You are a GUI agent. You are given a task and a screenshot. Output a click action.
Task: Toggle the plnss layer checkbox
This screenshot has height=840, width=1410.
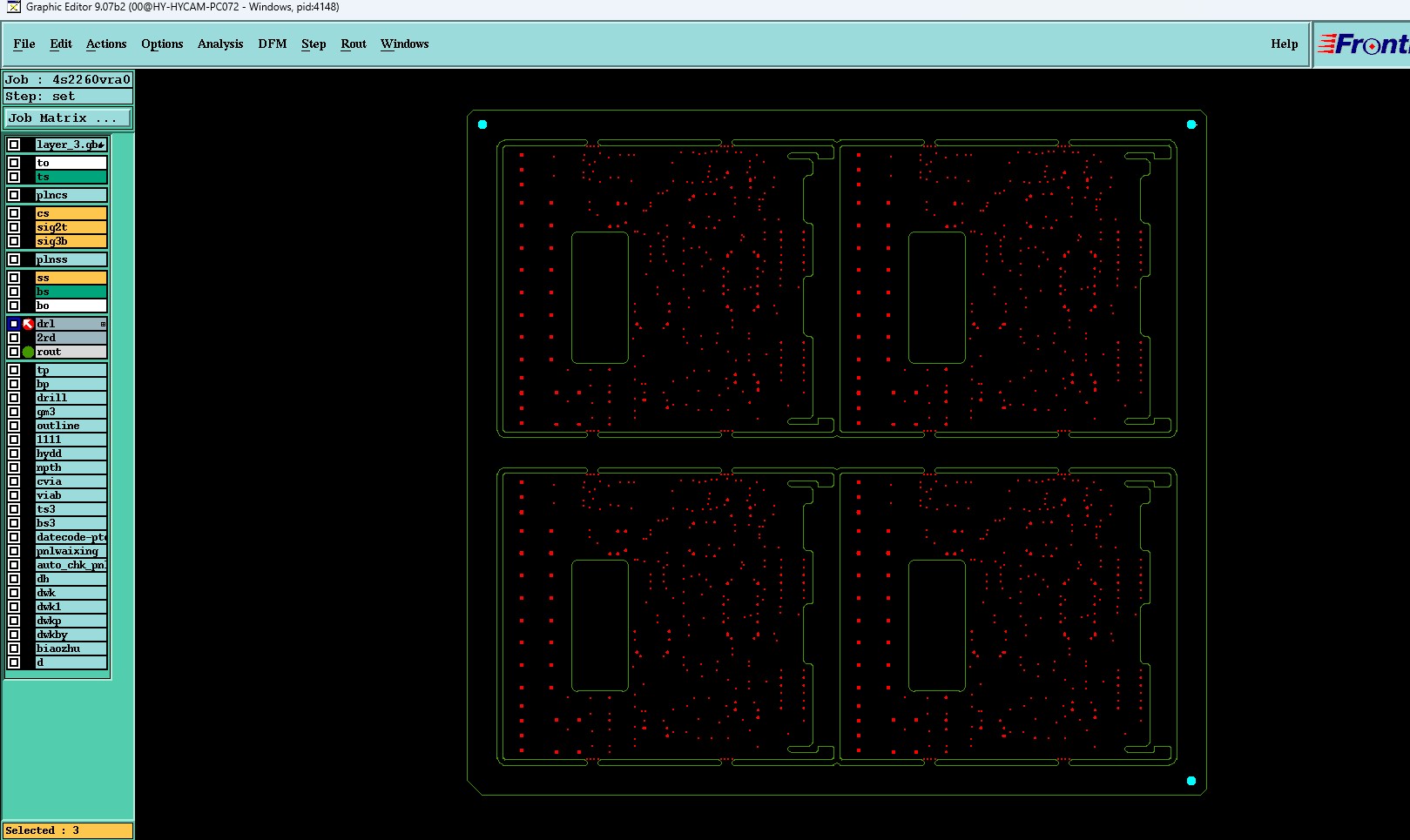pos(14,259)
